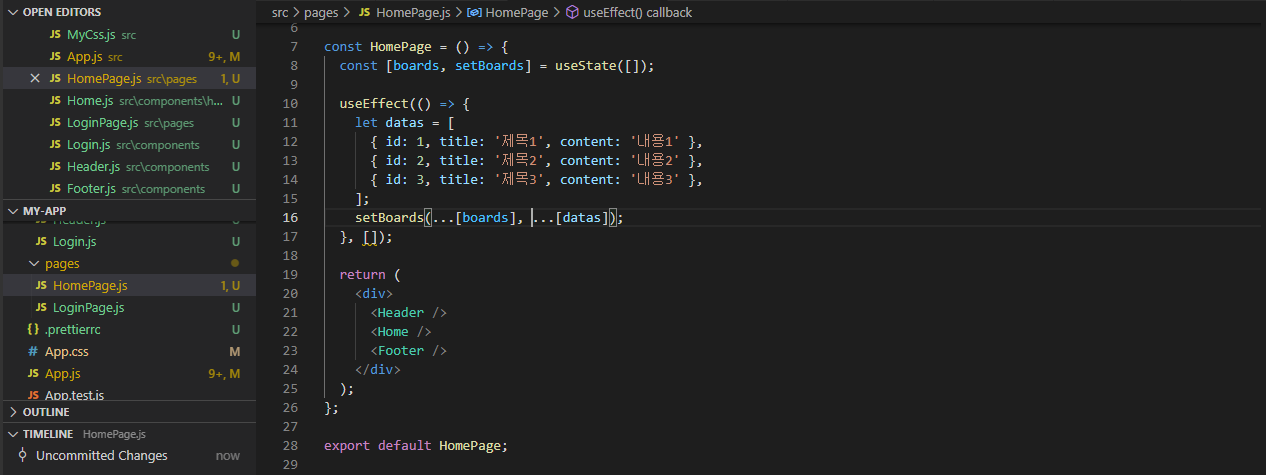Click JS icon of MyCss.js
Screen dimensions: 1266x475
point(55,35)
